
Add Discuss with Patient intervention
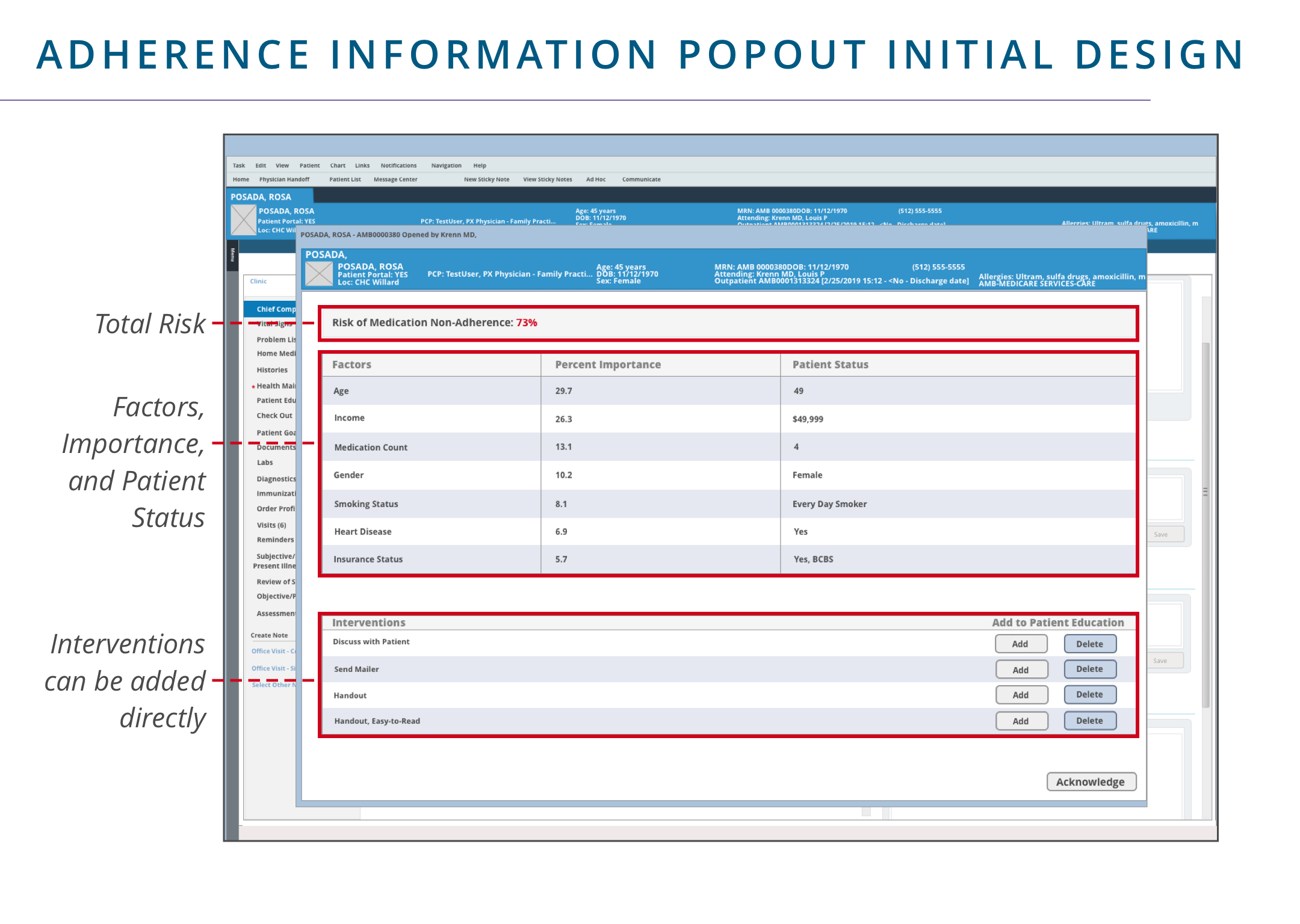tap(1020, 644)
